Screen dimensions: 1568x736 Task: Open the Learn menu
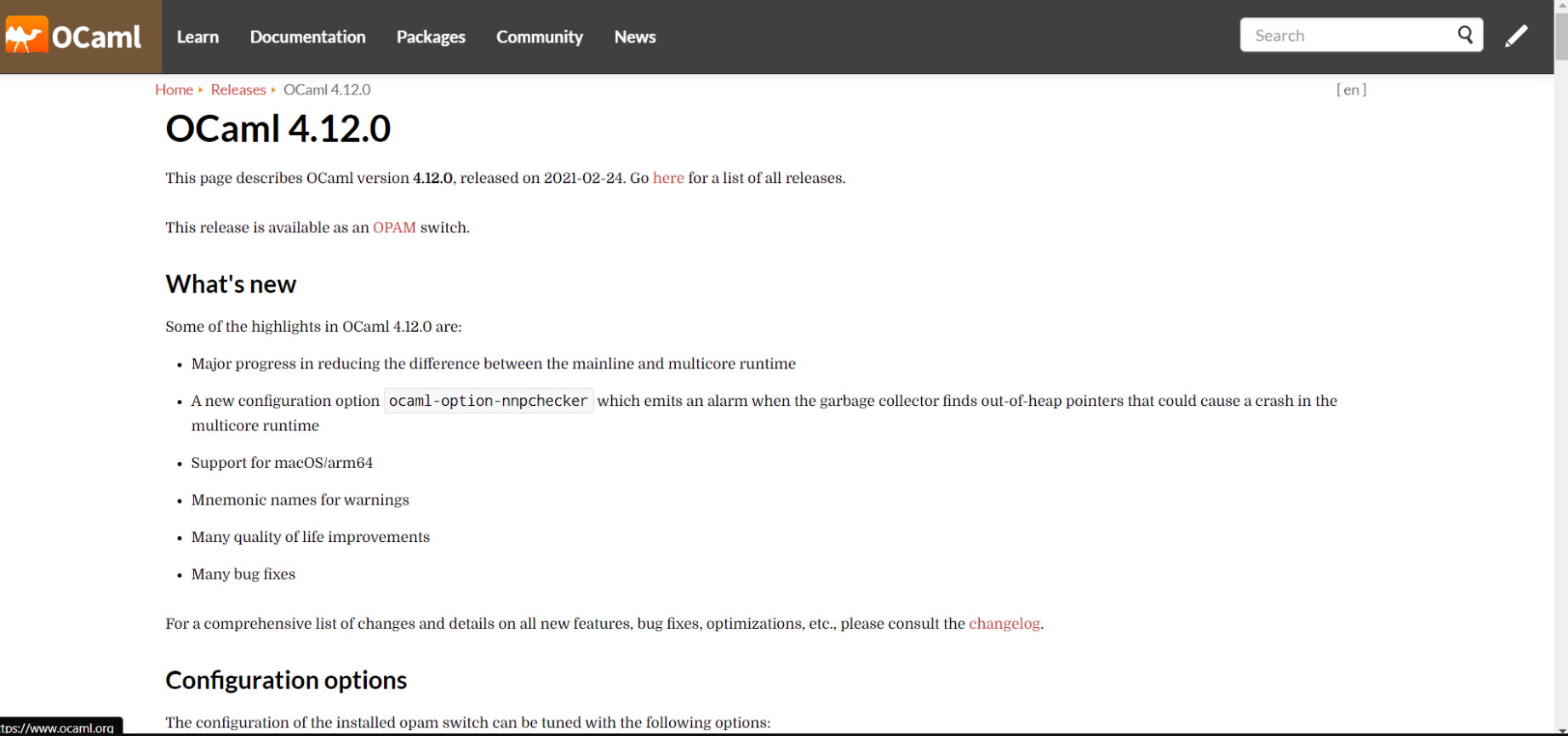(x=197, y=37)
